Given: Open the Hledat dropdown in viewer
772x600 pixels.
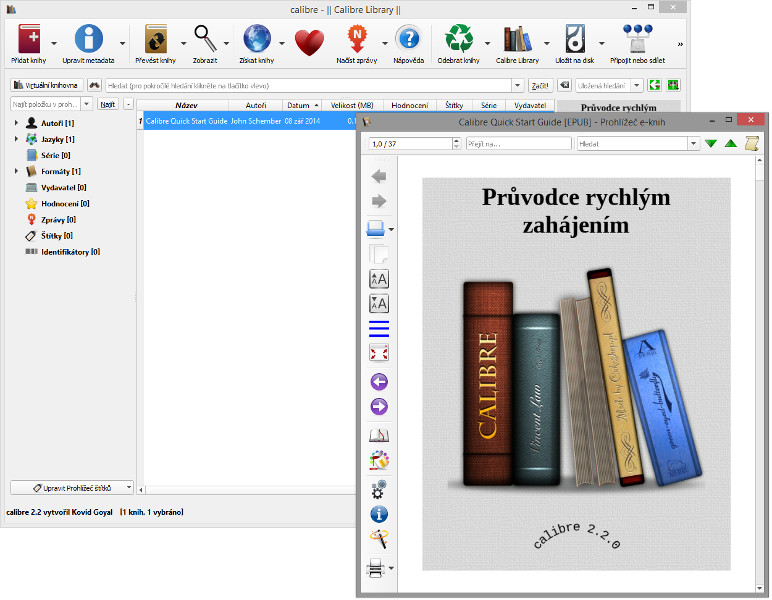Looking at the screenshot, I should tap(693, 144).
